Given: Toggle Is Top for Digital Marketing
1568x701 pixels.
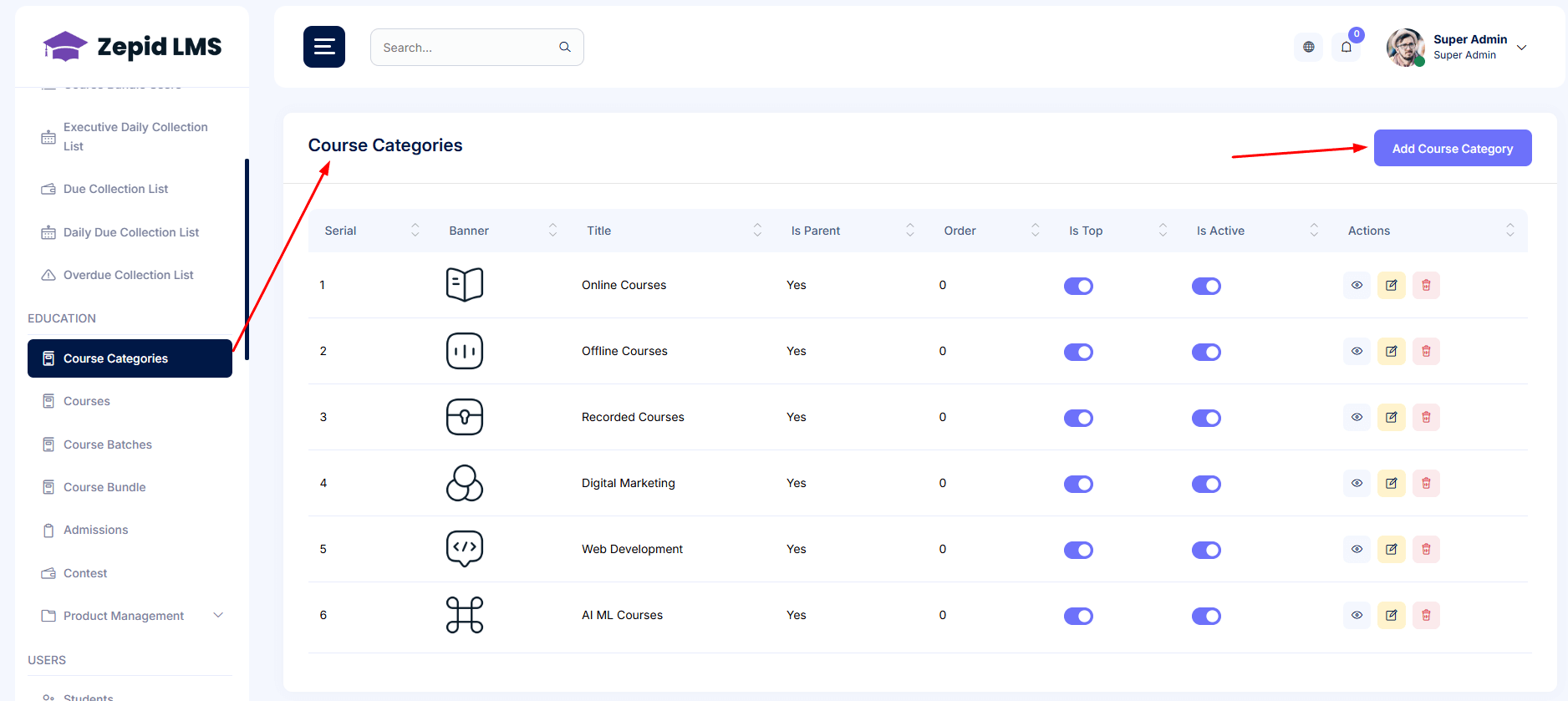Looking at the screenshot, I should pos(1079,485).
